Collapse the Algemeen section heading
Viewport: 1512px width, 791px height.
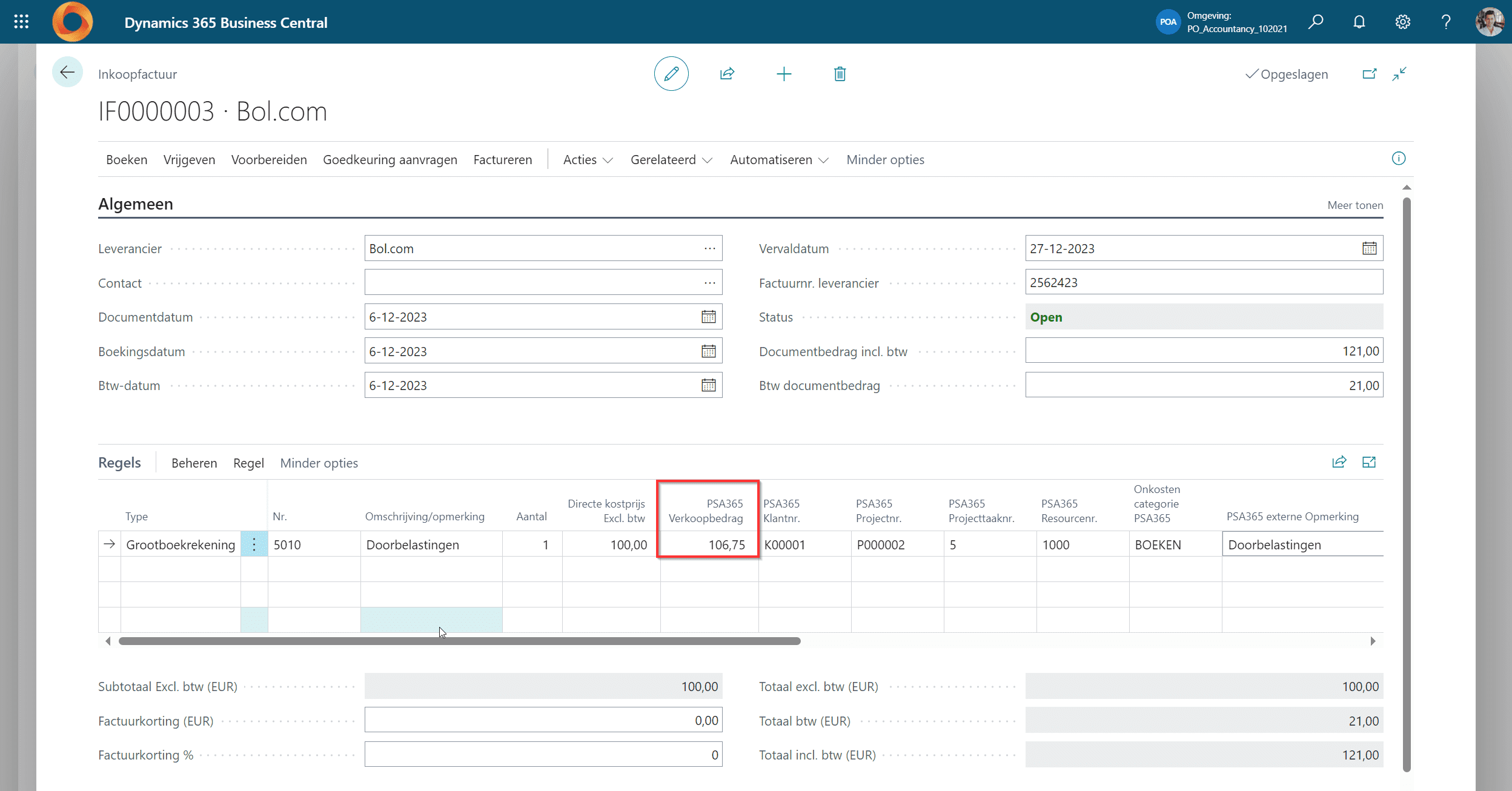[136, 204]
